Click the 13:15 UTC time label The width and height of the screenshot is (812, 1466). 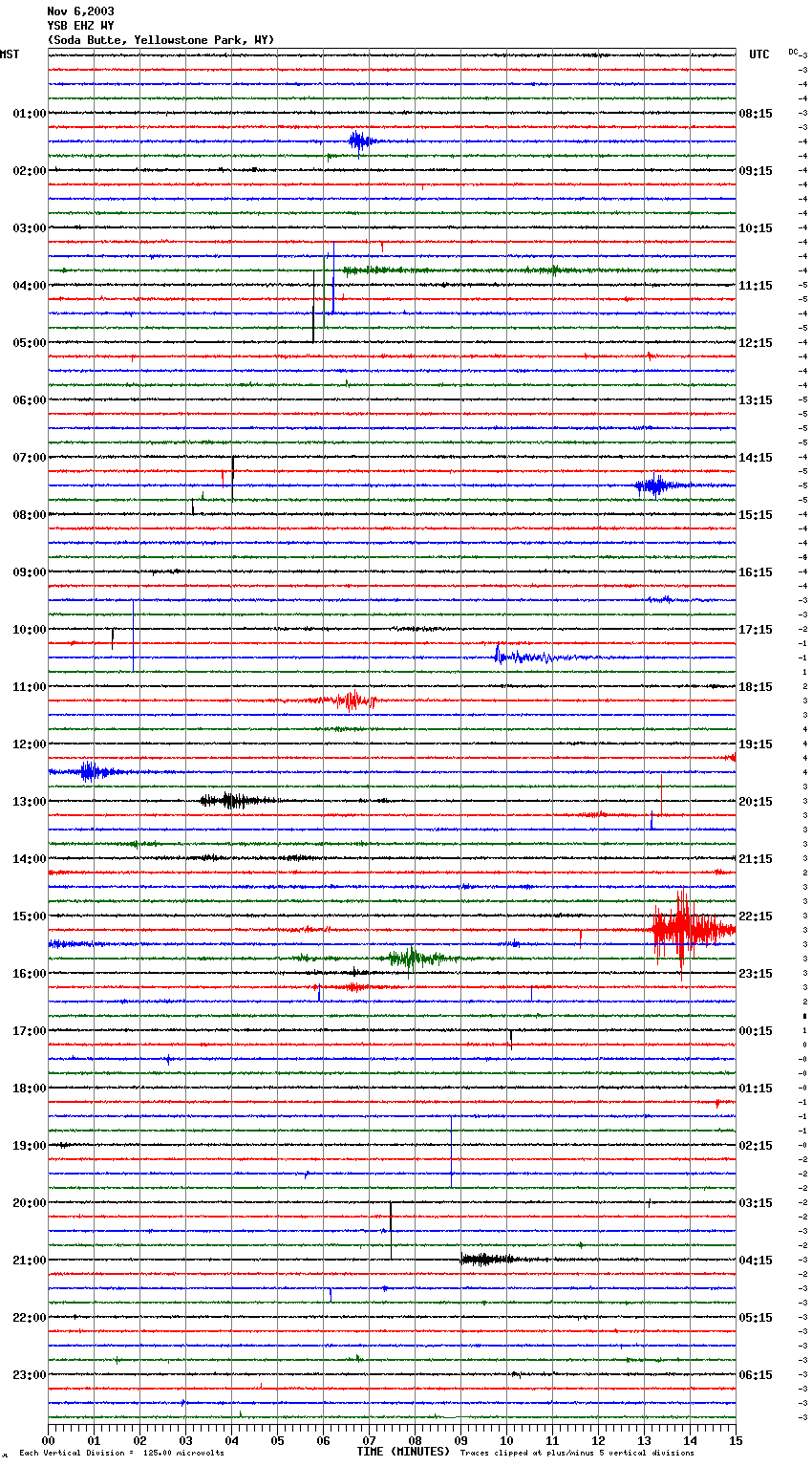tap(756, 400)
